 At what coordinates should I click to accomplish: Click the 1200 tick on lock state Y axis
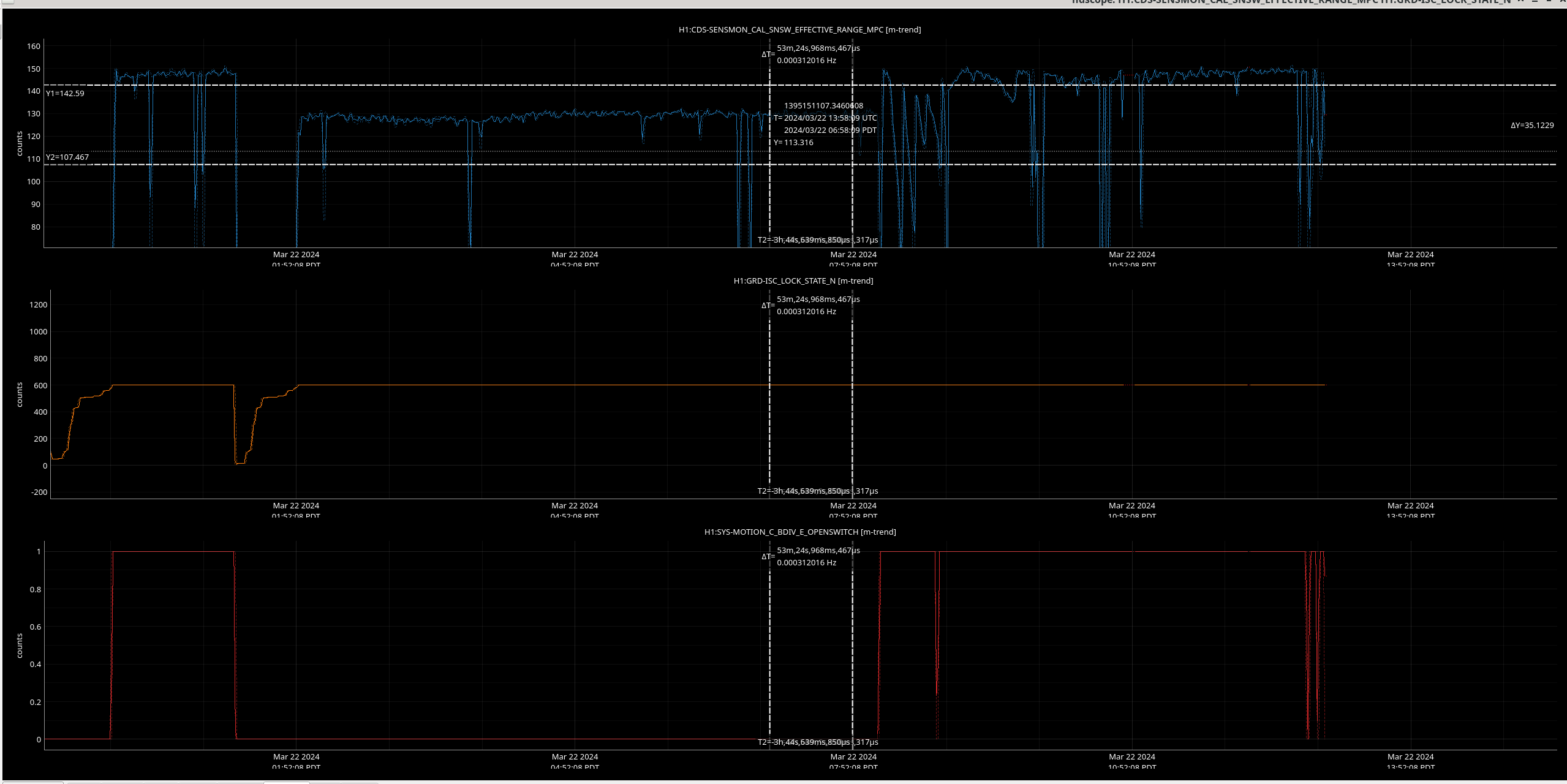point(38,304)
